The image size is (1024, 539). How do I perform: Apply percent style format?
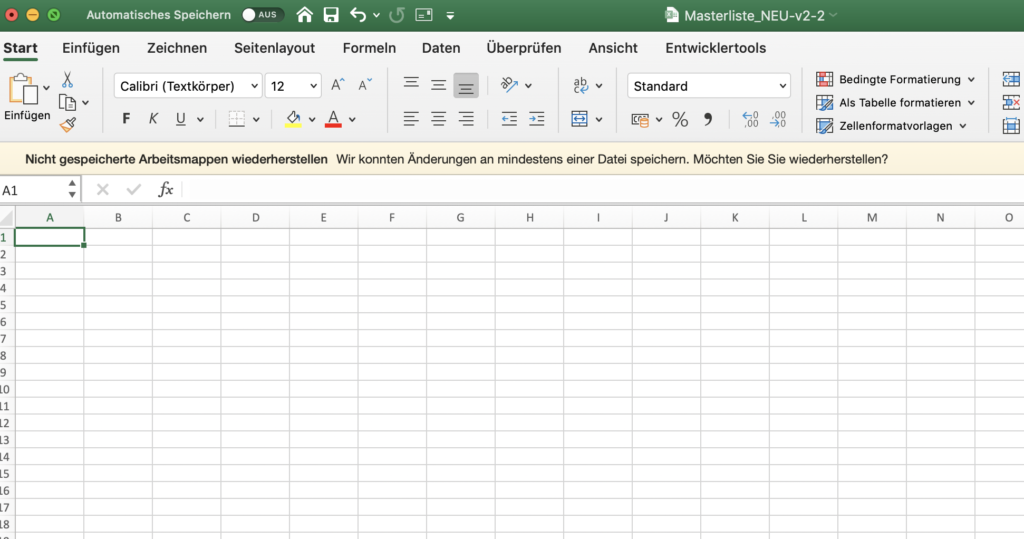pos(680,119)
